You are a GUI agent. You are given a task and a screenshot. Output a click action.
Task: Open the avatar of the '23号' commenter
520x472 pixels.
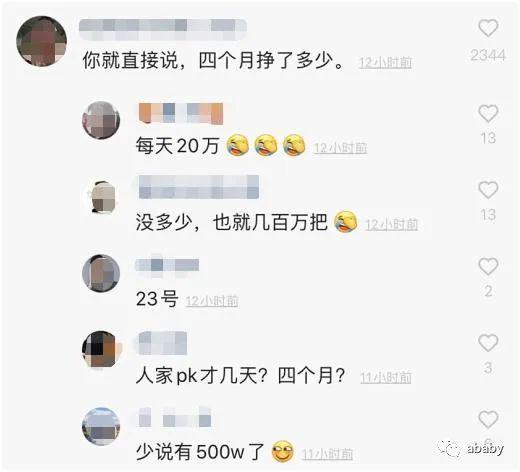101,273
